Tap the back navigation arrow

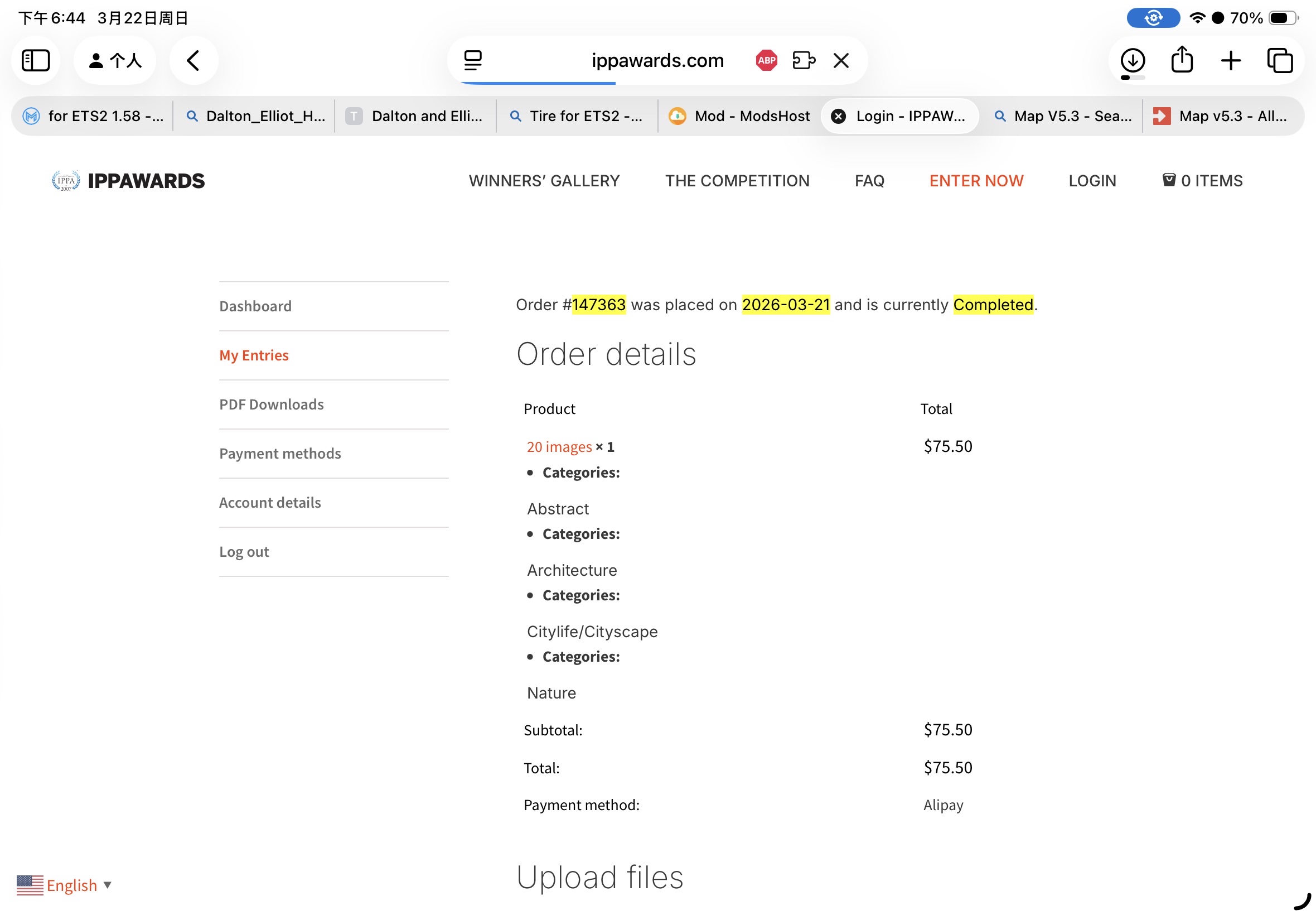click(x=193, y=60)
